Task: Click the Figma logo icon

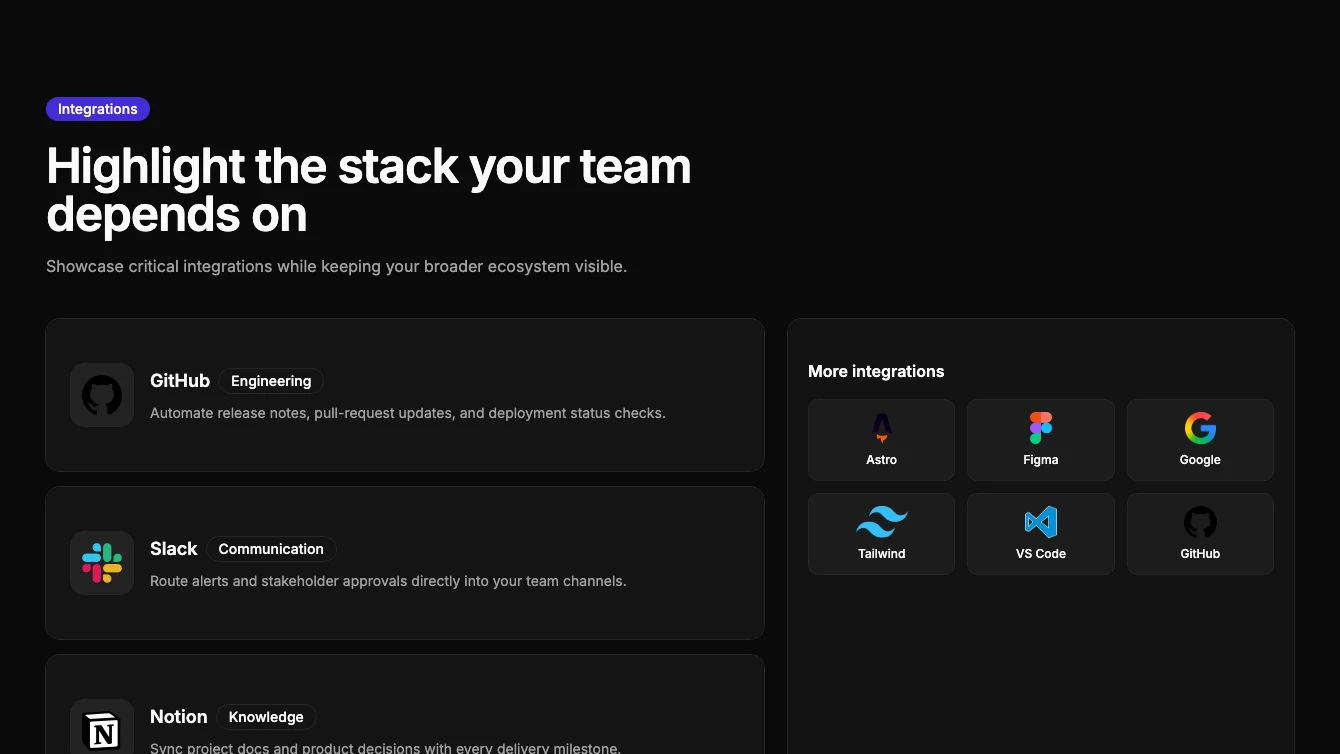Action: [x=1040, y=429]
